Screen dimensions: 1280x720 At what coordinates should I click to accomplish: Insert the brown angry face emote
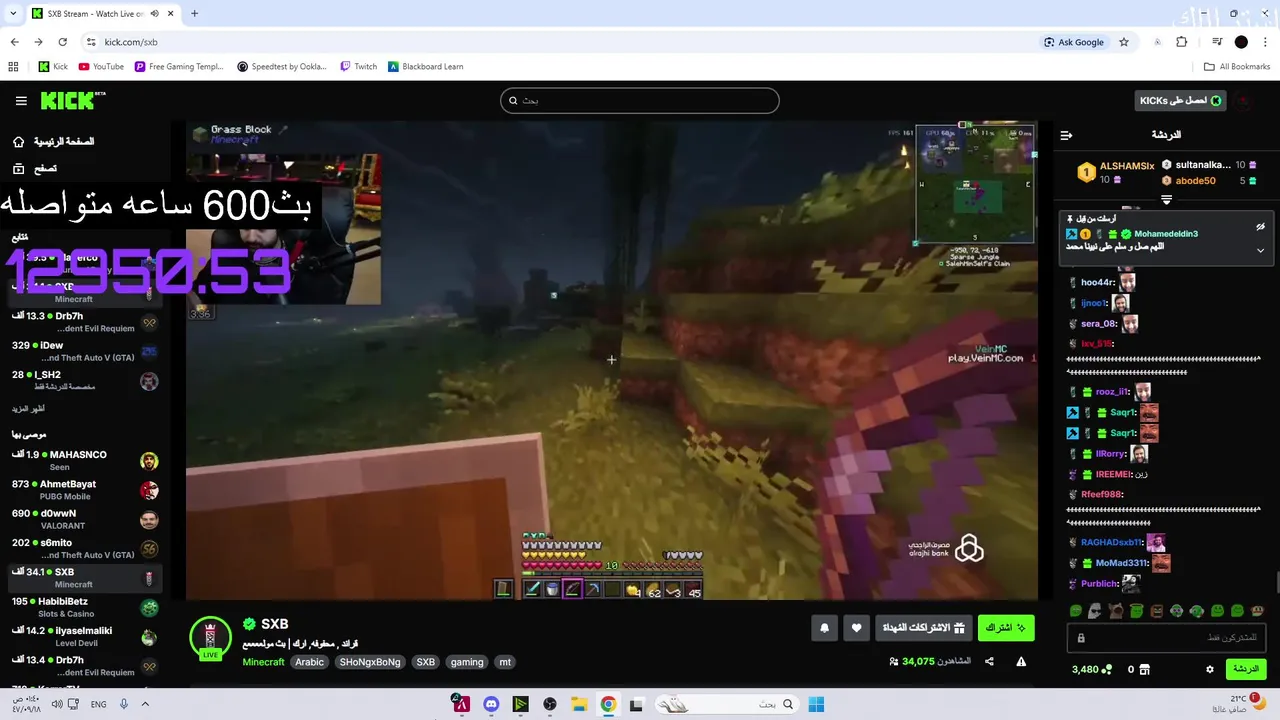click(x=1156, y=611)
